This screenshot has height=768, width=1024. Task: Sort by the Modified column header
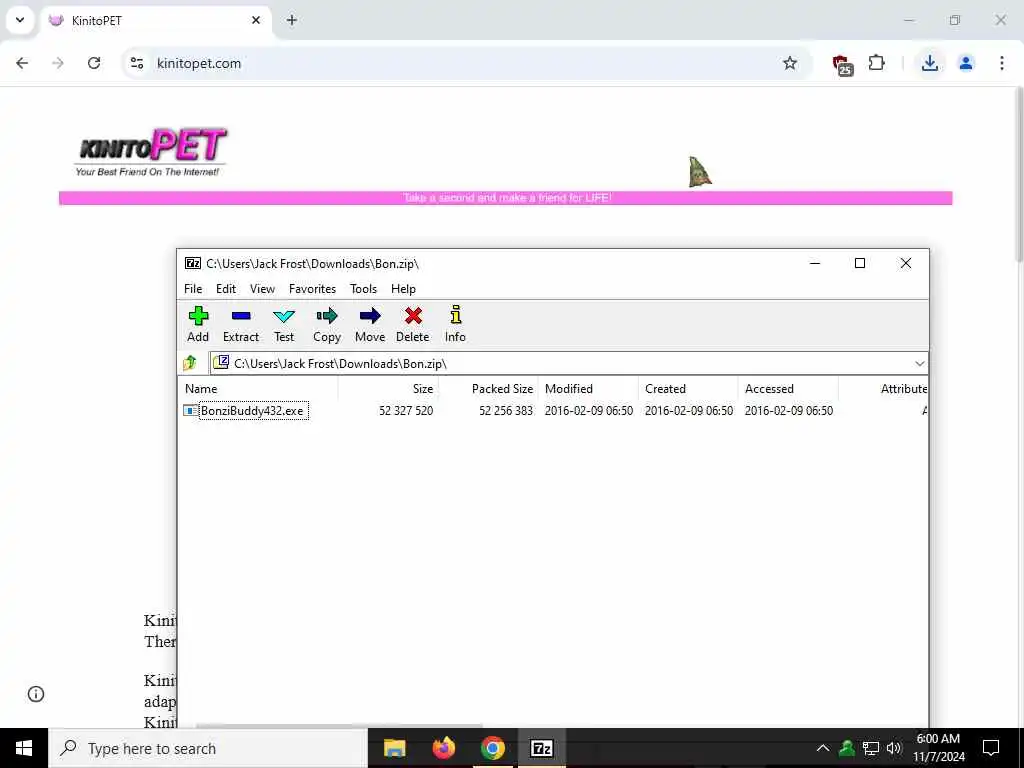588,389
